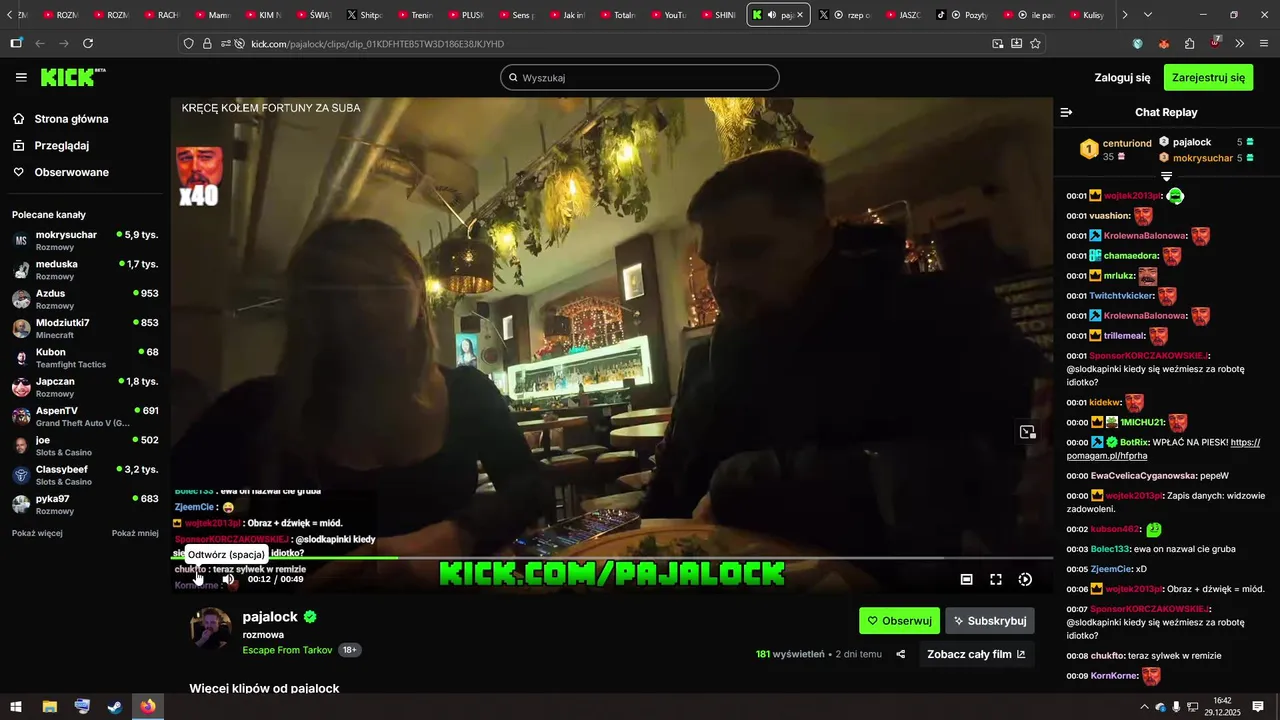1280x720 pixels.
Task: Open Windows notification center
Action: point(1258,707)
